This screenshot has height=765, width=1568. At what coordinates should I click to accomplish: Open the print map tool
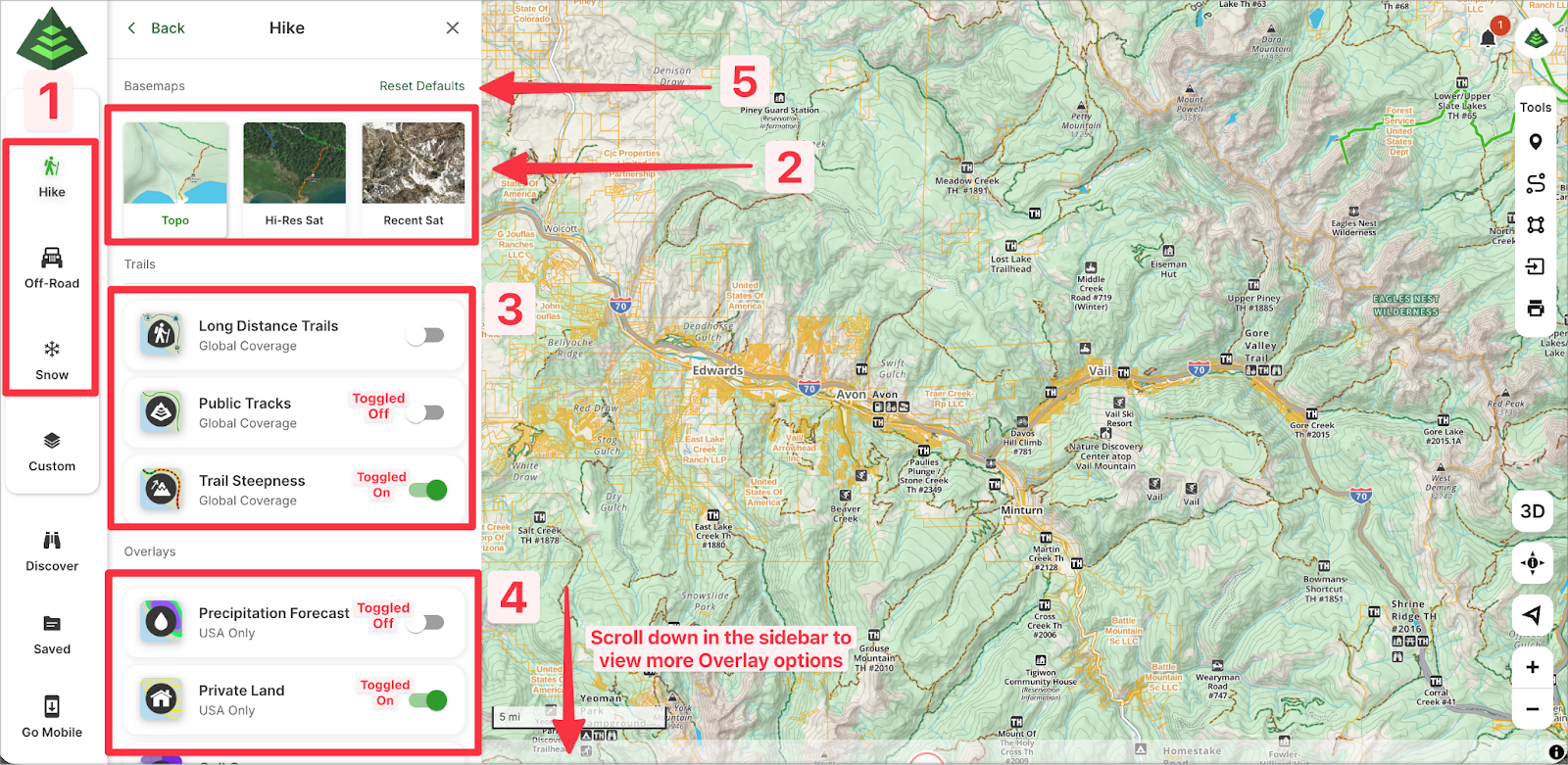tap(1535, 309)
